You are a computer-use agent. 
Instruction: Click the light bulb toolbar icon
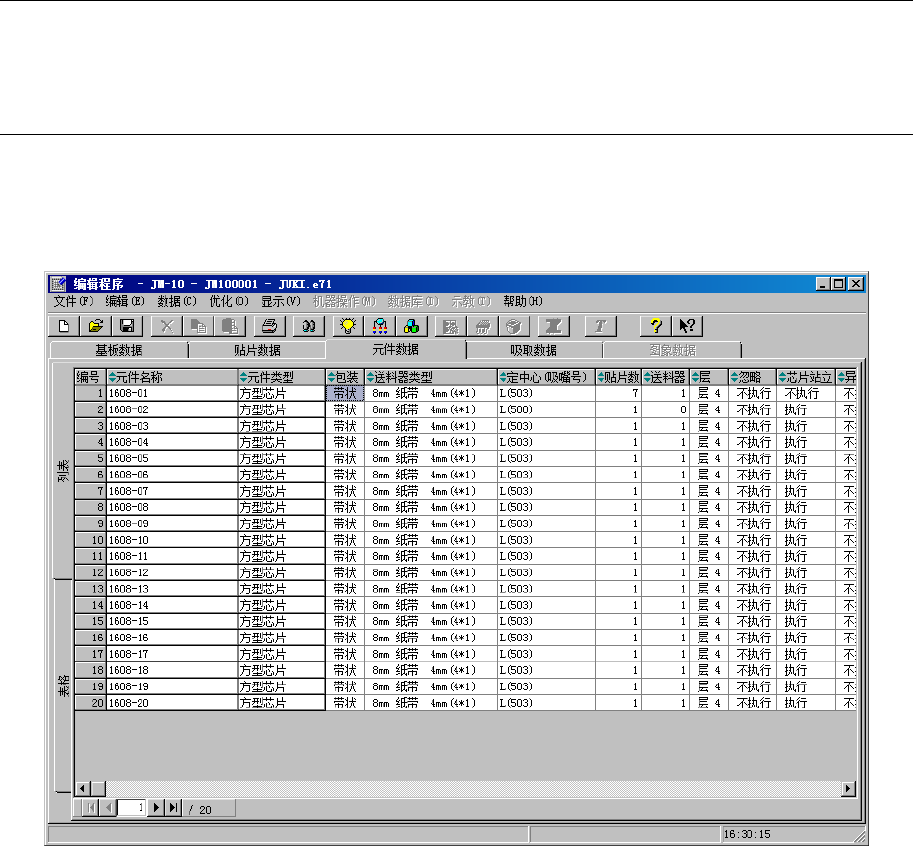348,326
